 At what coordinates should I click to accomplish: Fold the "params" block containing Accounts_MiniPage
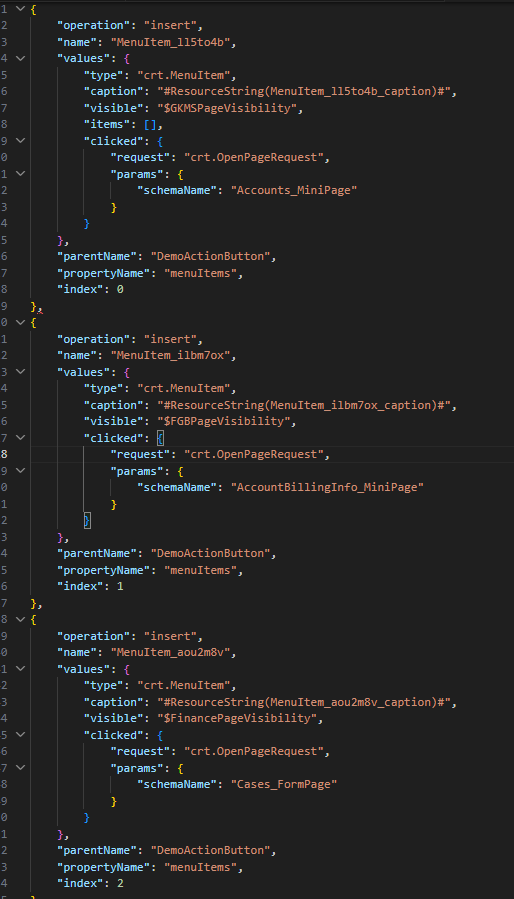pyautogui.click(x=21, y=174)
